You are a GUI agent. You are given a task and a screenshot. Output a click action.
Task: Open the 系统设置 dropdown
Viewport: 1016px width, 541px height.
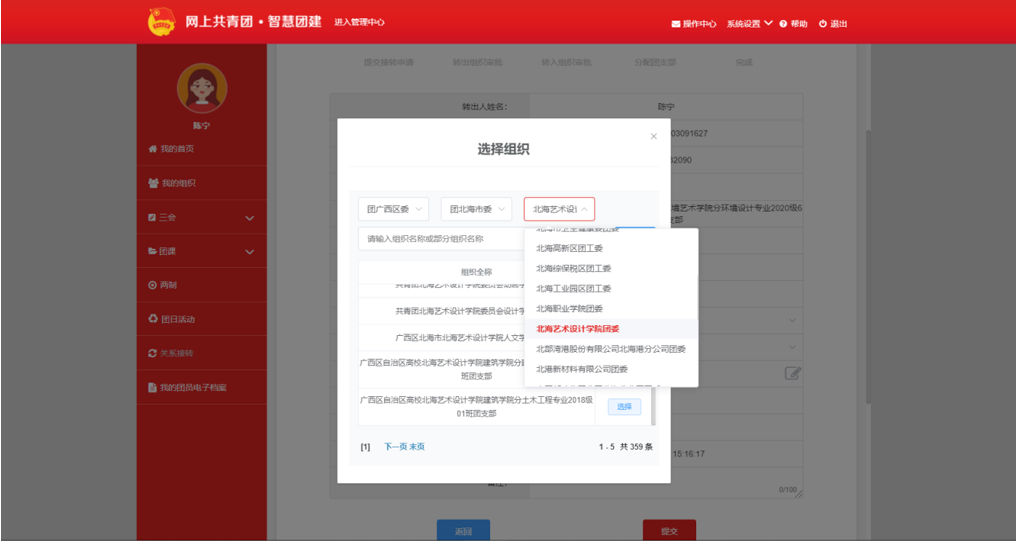click(749, 23)
